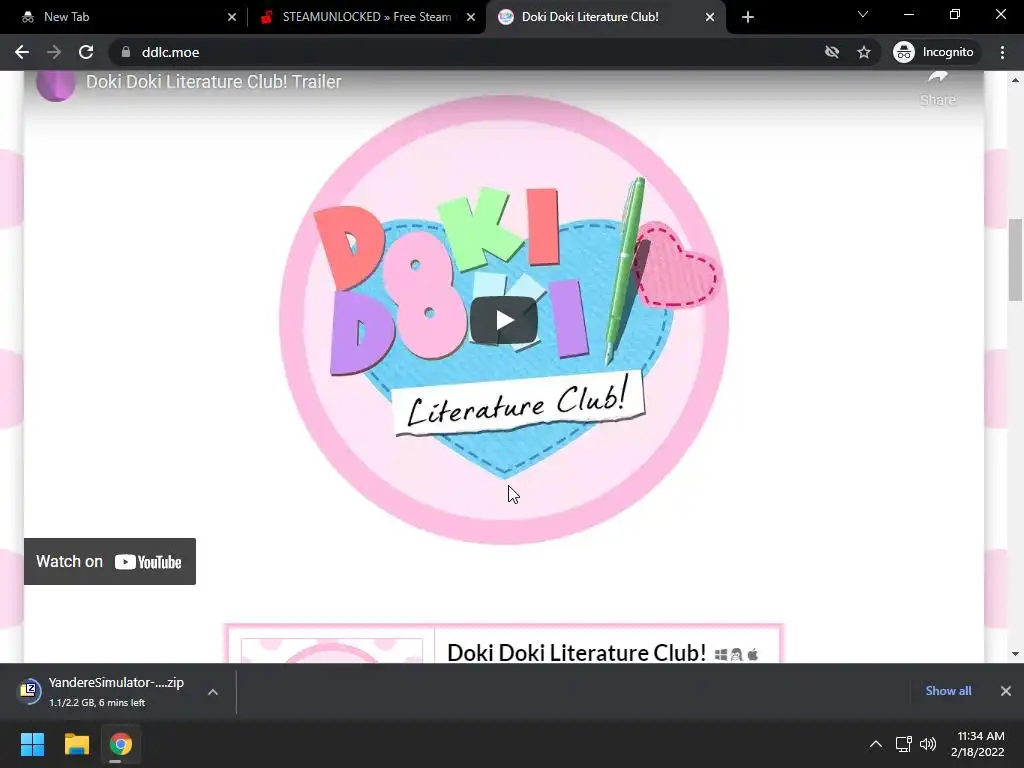This screenshot has width=1024, height=768.
Task: Close the New Tab tab
Action: tap(232, 17)
